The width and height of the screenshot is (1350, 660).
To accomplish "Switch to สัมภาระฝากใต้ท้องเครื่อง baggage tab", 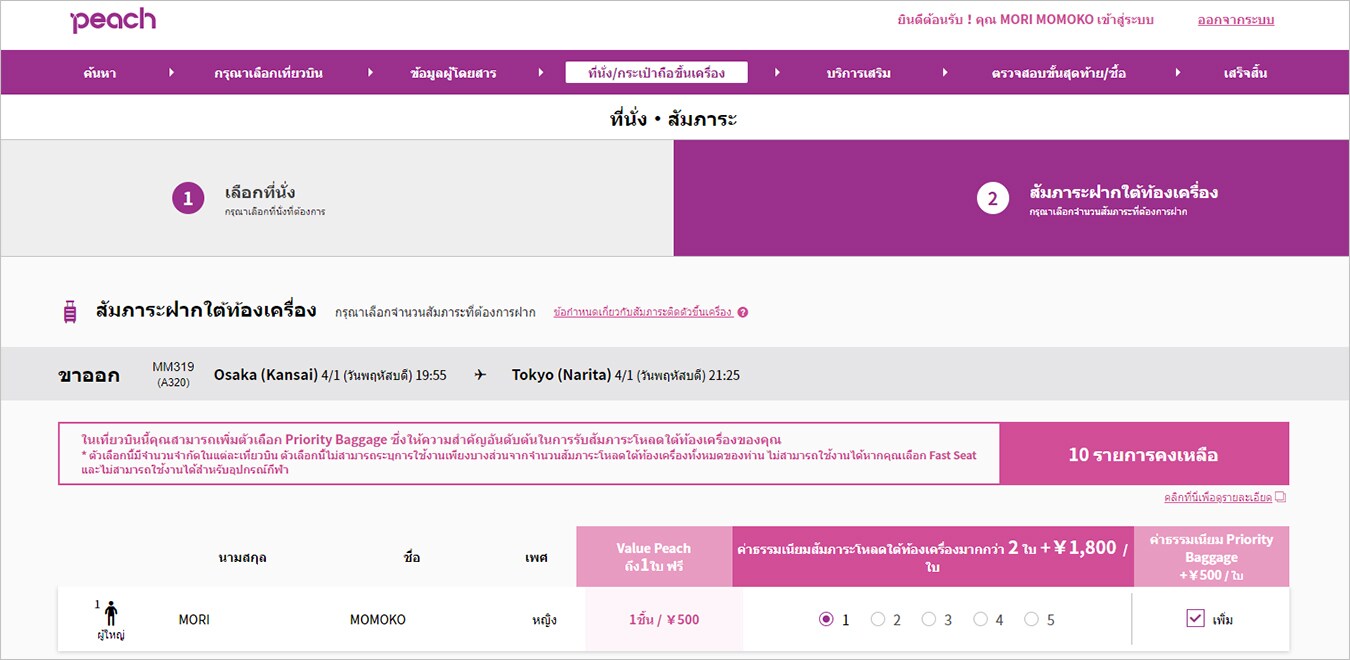I will 1011,198.
